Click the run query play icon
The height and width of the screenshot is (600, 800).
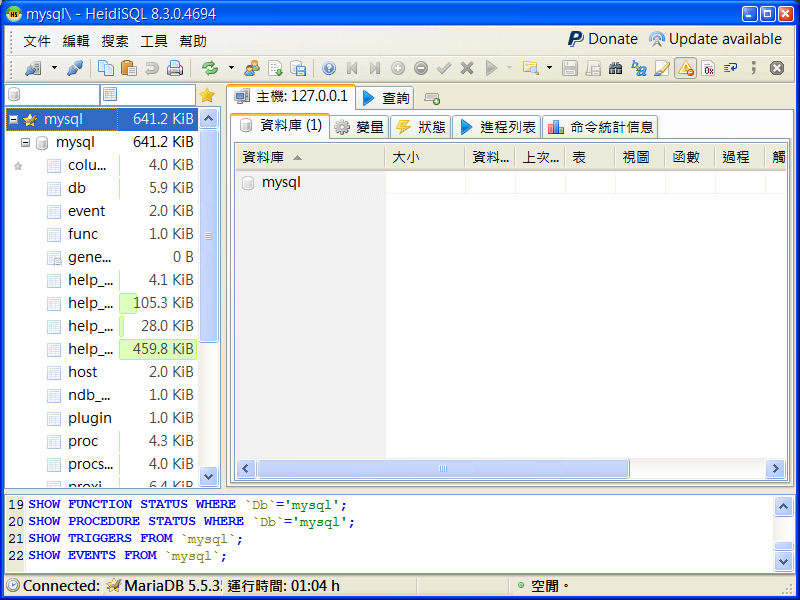click(491, 68)
